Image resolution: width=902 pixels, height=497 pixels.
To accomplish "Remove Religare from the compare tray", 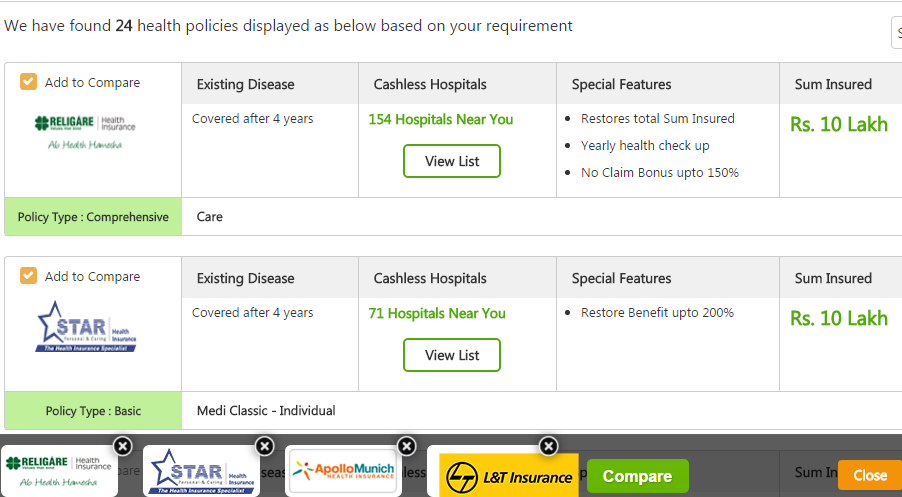I will (x=123, y=446).
